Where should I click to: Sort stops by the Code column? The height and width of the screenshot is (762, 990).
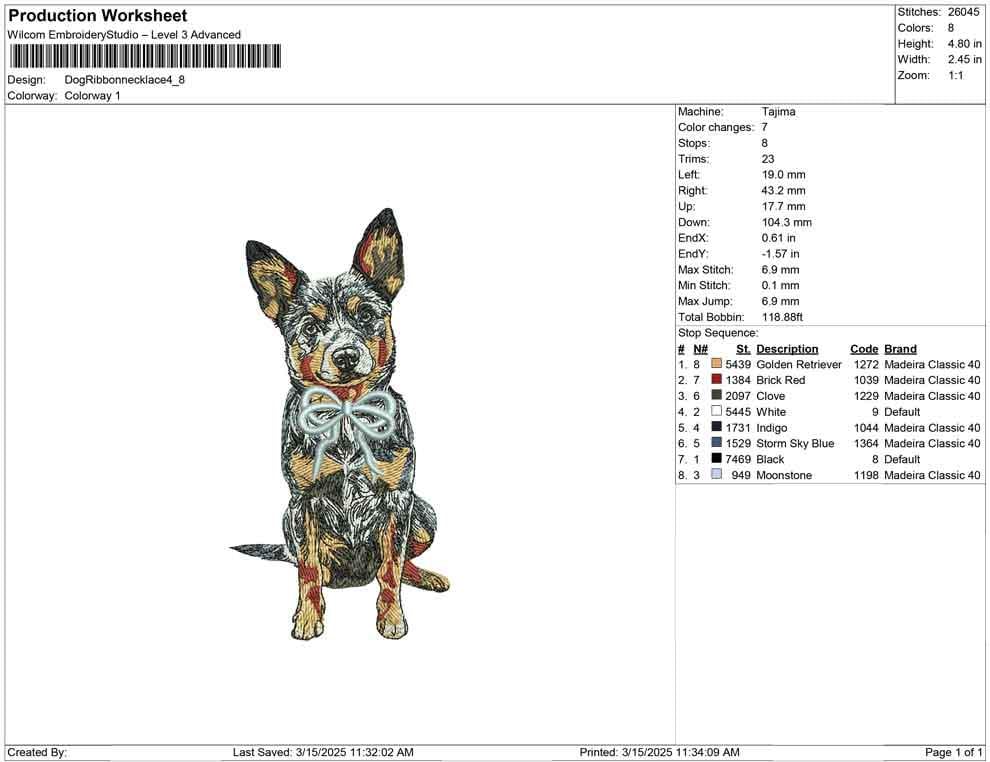(861, 348)
